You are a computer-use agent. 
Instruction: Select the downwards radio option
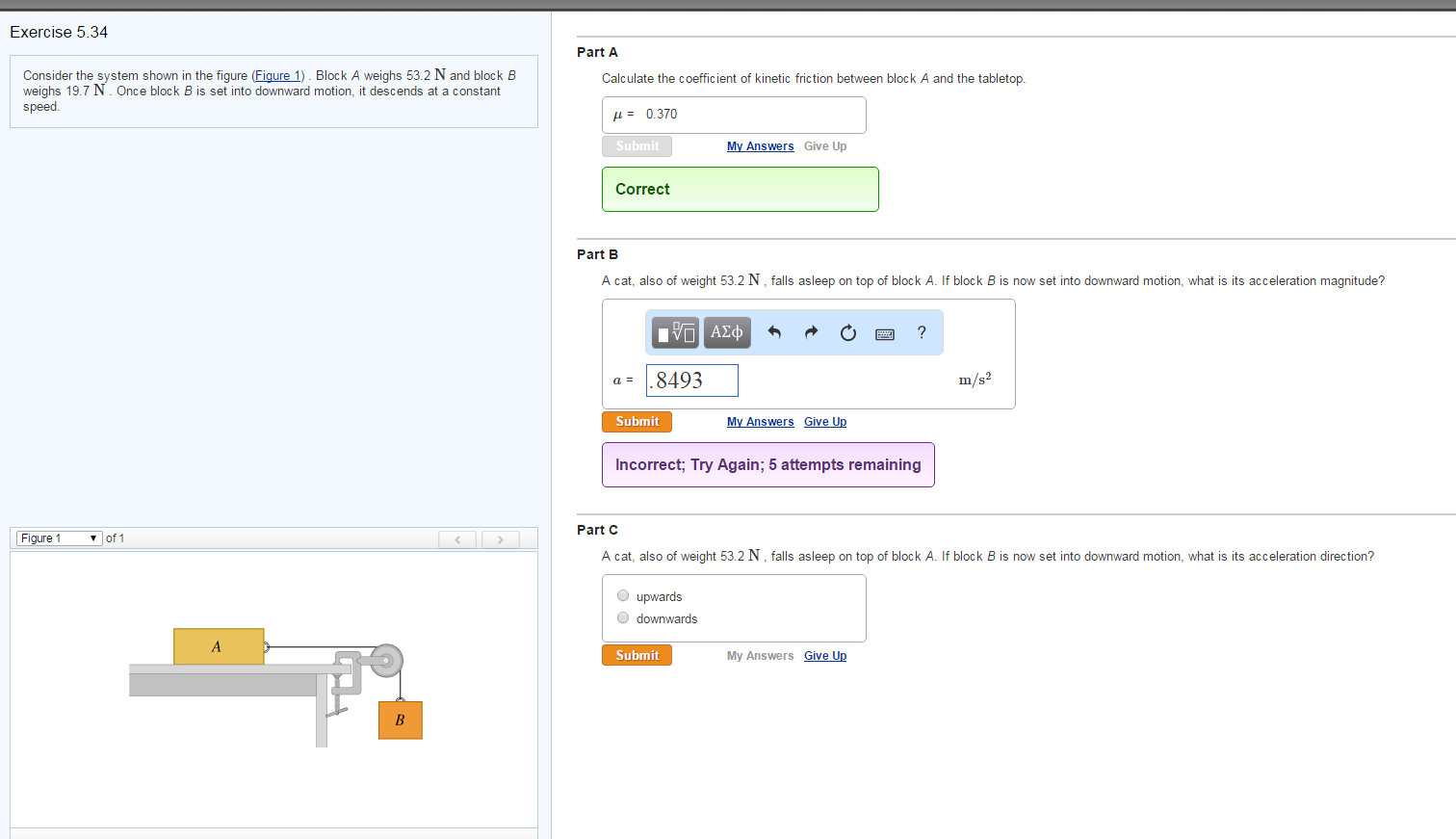[623, 618]
